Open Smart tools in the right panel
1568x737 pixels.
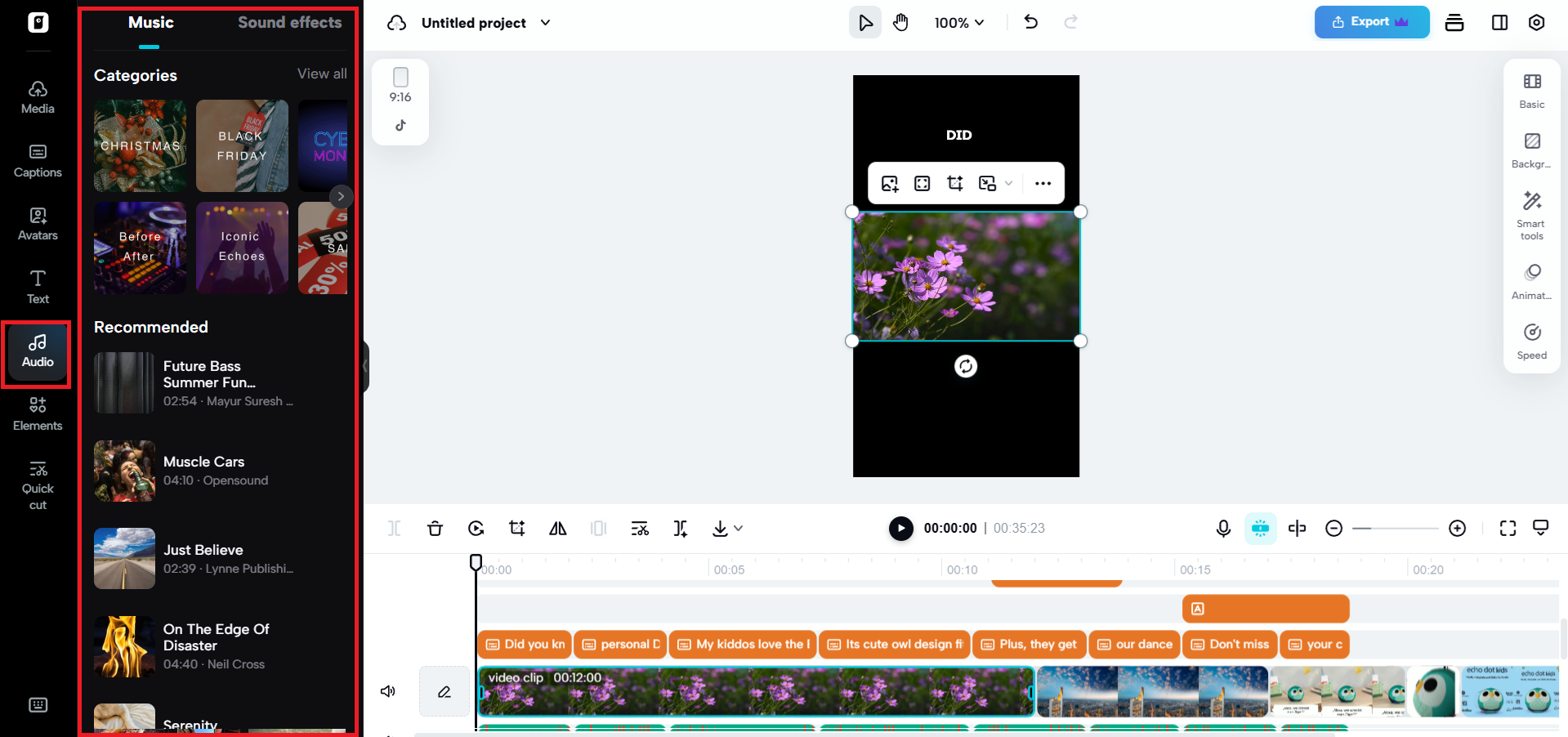pos(1531,214)
